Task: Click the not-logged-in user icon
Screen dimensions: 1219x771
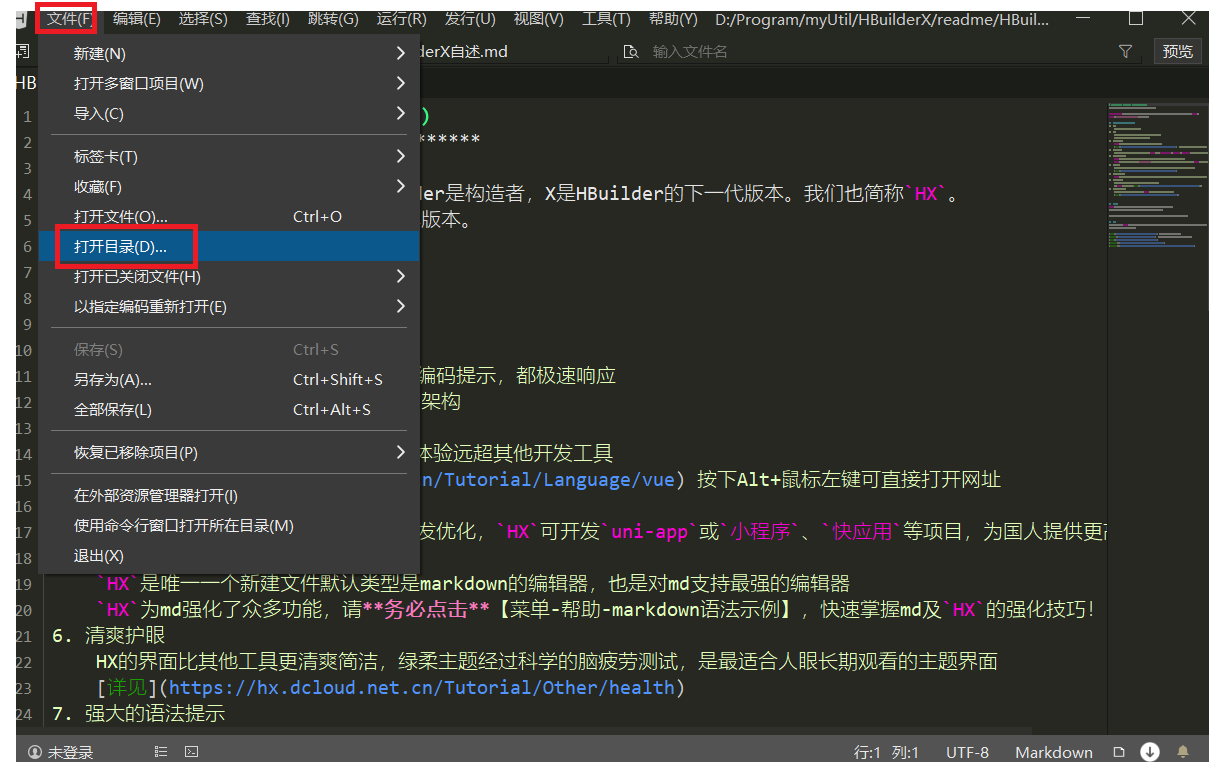Action: (x=35, y=752)
